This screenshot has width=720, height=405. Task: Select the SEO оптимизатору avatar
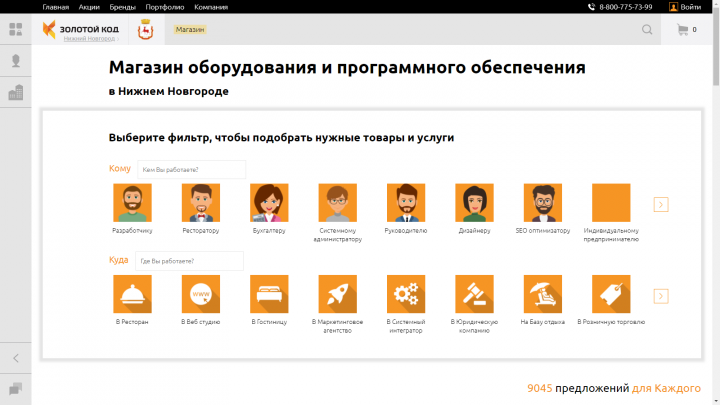pyautogui.click(x=543, y=202)
